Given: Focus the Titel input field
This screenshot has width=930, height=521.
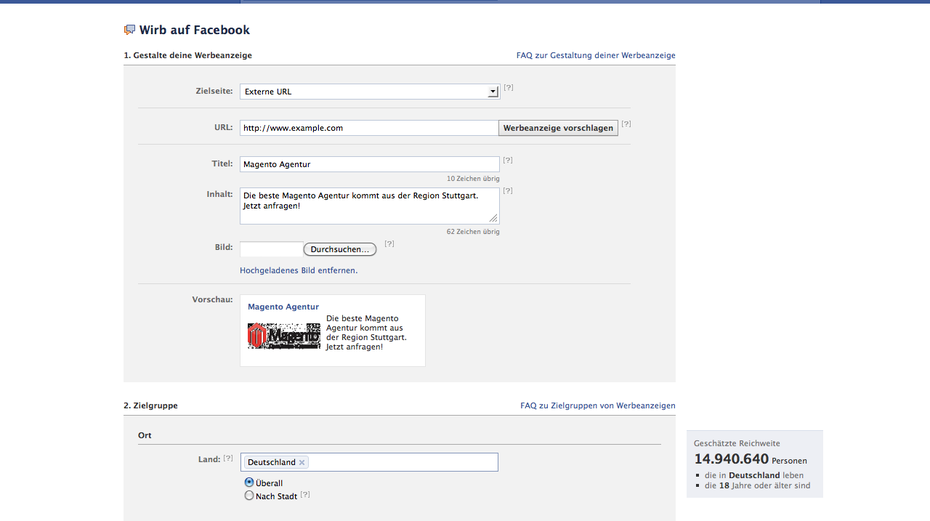Looking at the screenshot, I should [x=370, y=164].
